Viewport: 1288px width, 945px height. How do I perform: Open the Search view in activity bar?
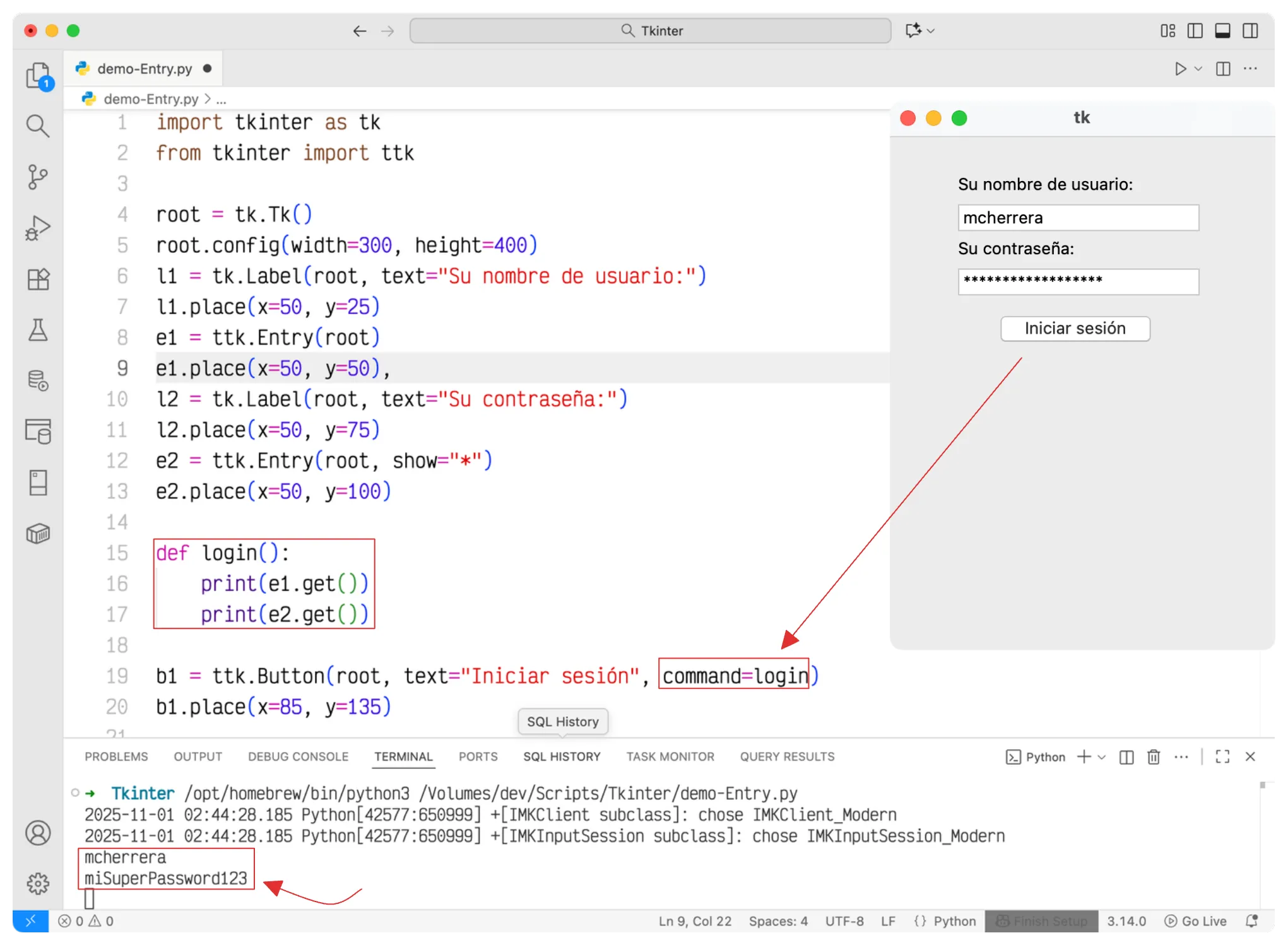pos(38,126)
